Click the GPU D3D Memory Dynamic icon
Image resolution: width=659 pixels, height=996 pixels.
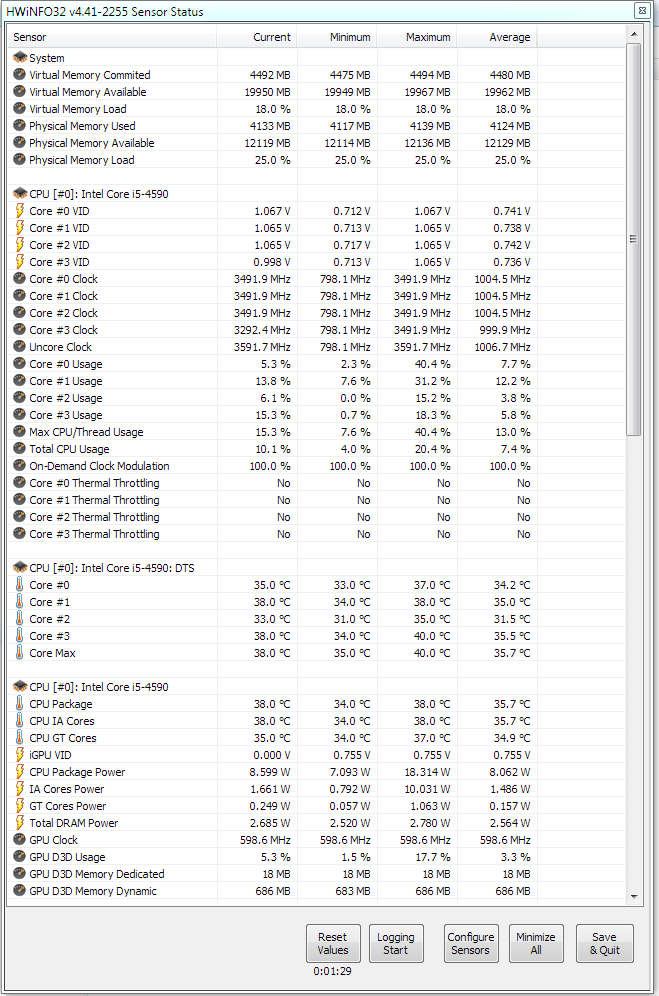tap(20, 891)
